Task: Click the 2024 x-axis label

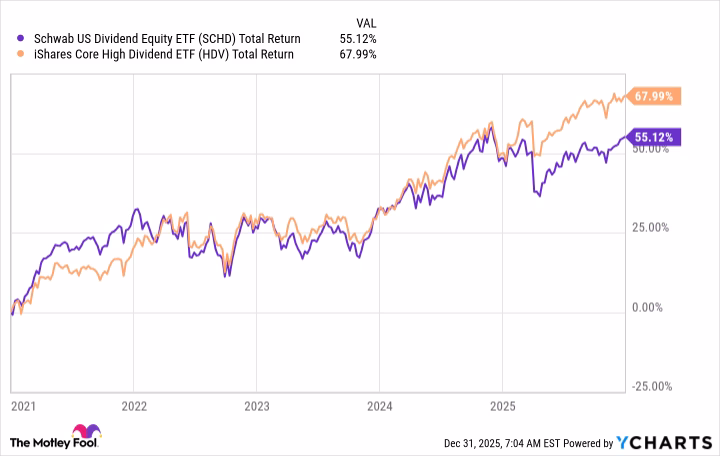Action: pos(379,406)
